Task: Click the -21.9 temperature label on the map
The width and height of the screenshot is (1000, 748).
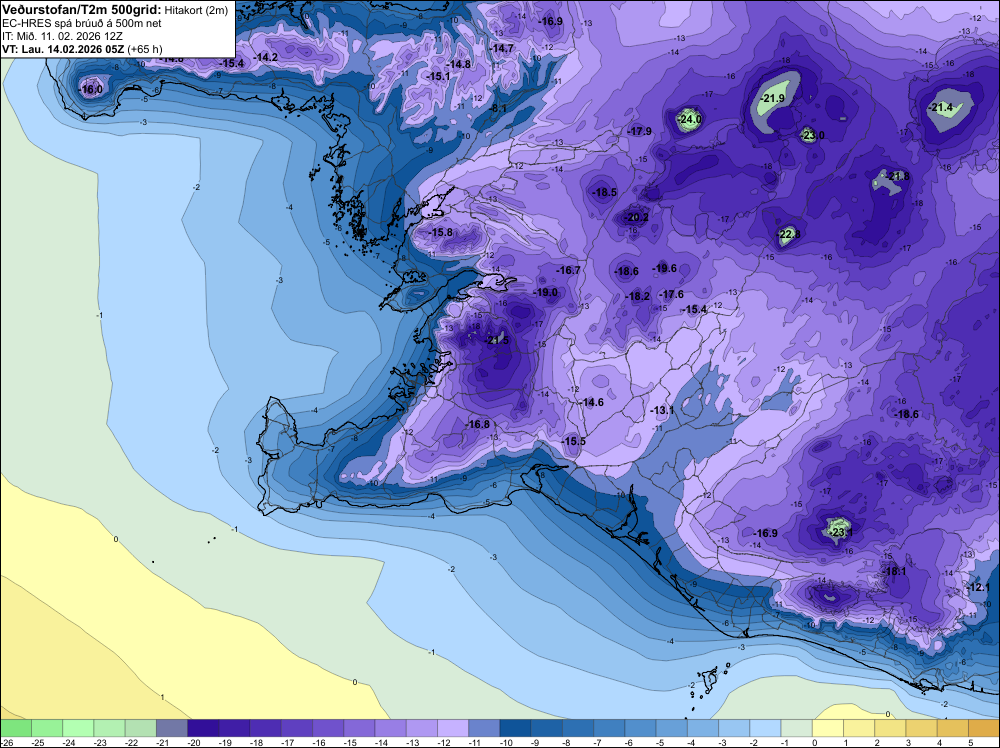Action: 773,98
